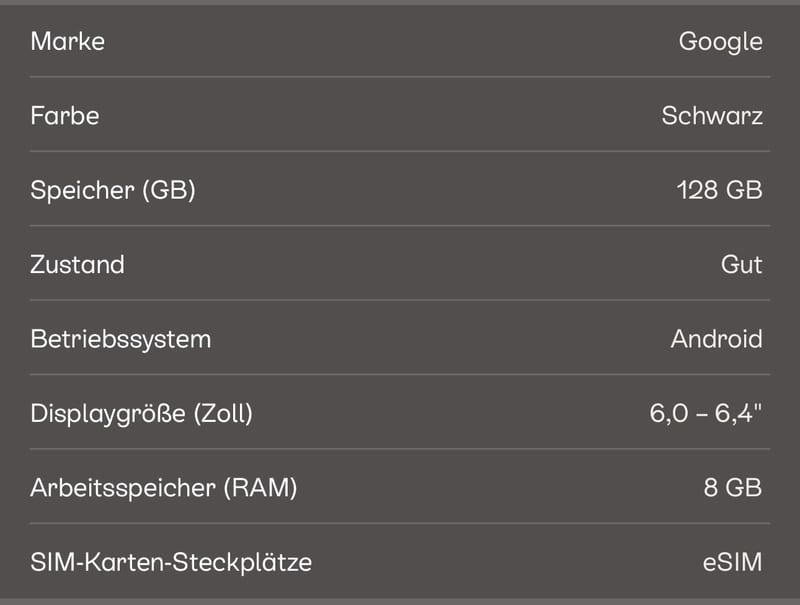This screenshot has width=800, height=605.
Task: Click the divider line below Zustand row
Action: 400,300
